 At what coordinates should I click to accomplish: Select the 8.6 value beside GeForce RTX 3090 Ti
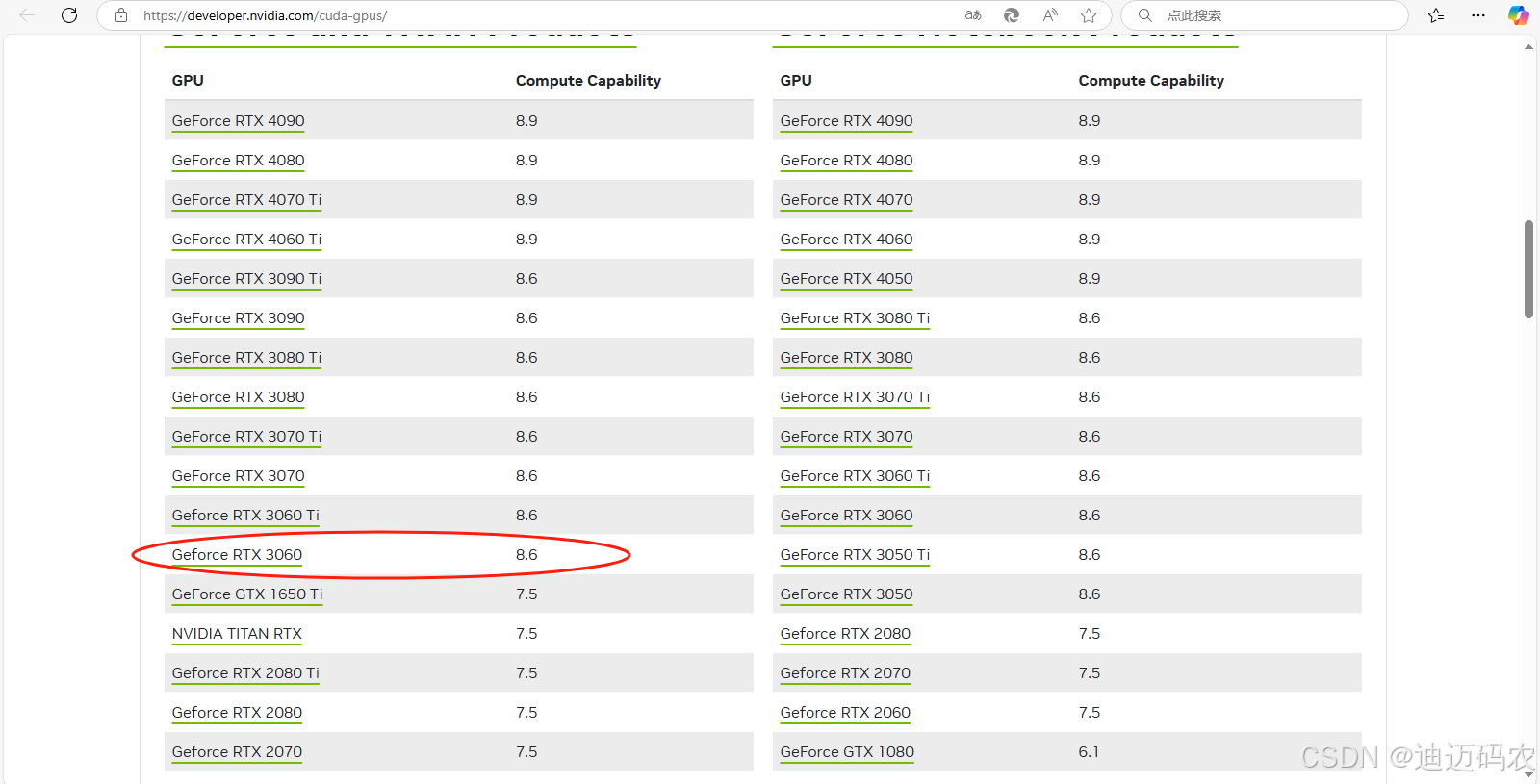[x=526, y=279]
